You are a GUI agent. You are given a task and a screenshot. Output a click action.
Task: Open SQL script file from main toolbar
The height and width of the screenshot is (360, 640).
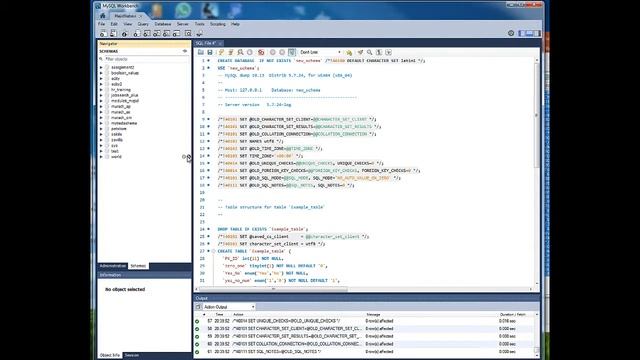pos(113,33)
